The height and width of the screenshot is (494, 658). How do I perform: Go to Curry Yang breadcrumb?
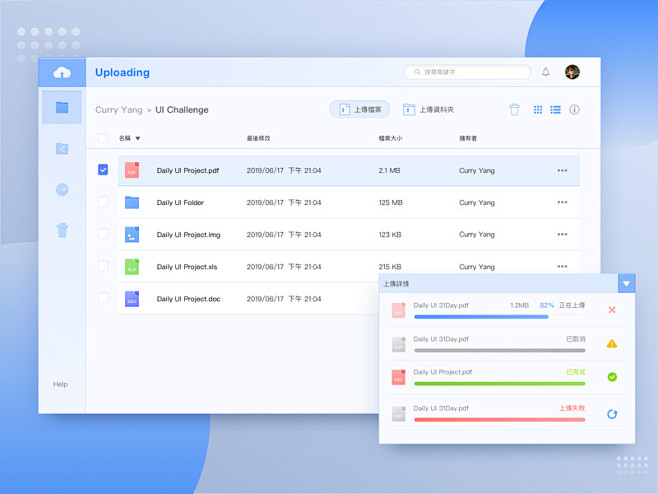point(119,110)
